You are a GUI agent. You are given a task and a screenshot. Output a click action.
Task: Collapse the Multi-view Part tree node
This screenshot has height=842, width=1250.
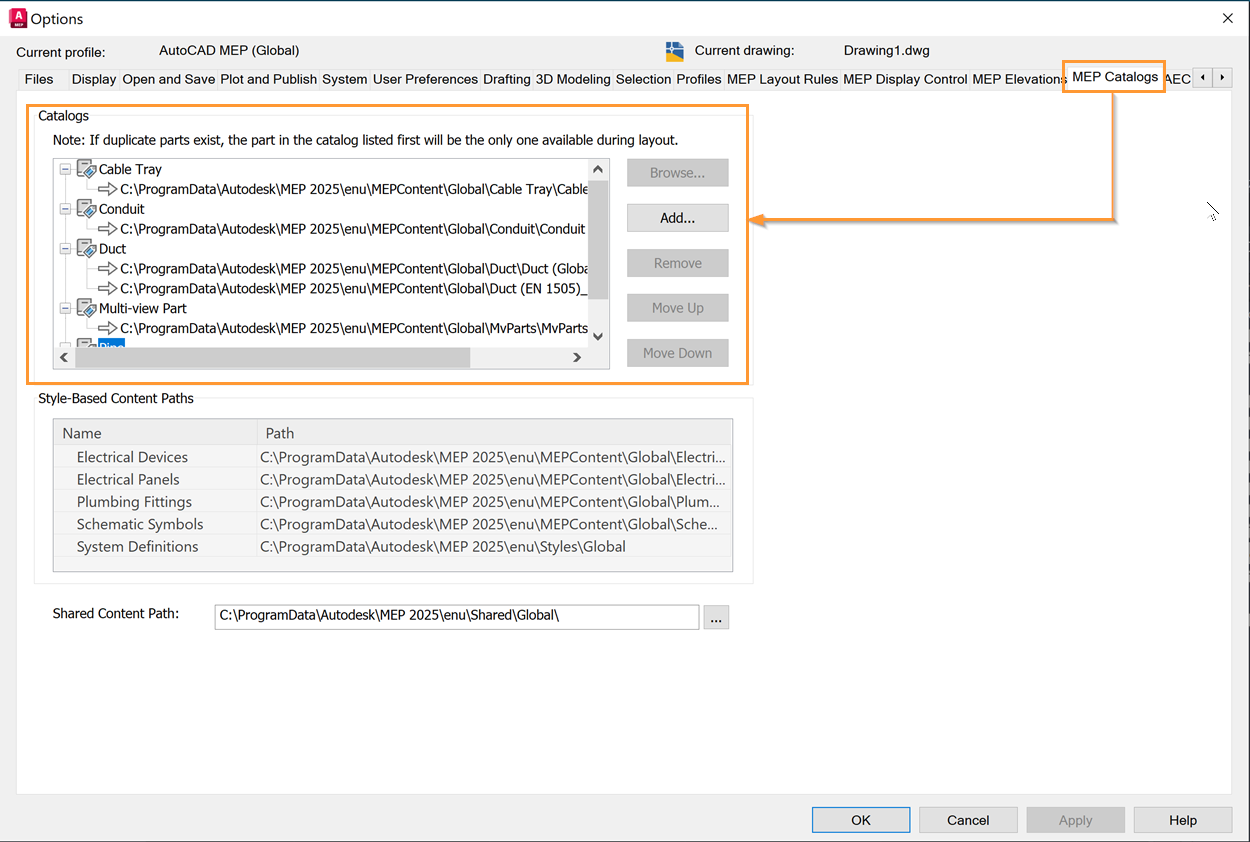pyautogui.click(x=65, y=308)
